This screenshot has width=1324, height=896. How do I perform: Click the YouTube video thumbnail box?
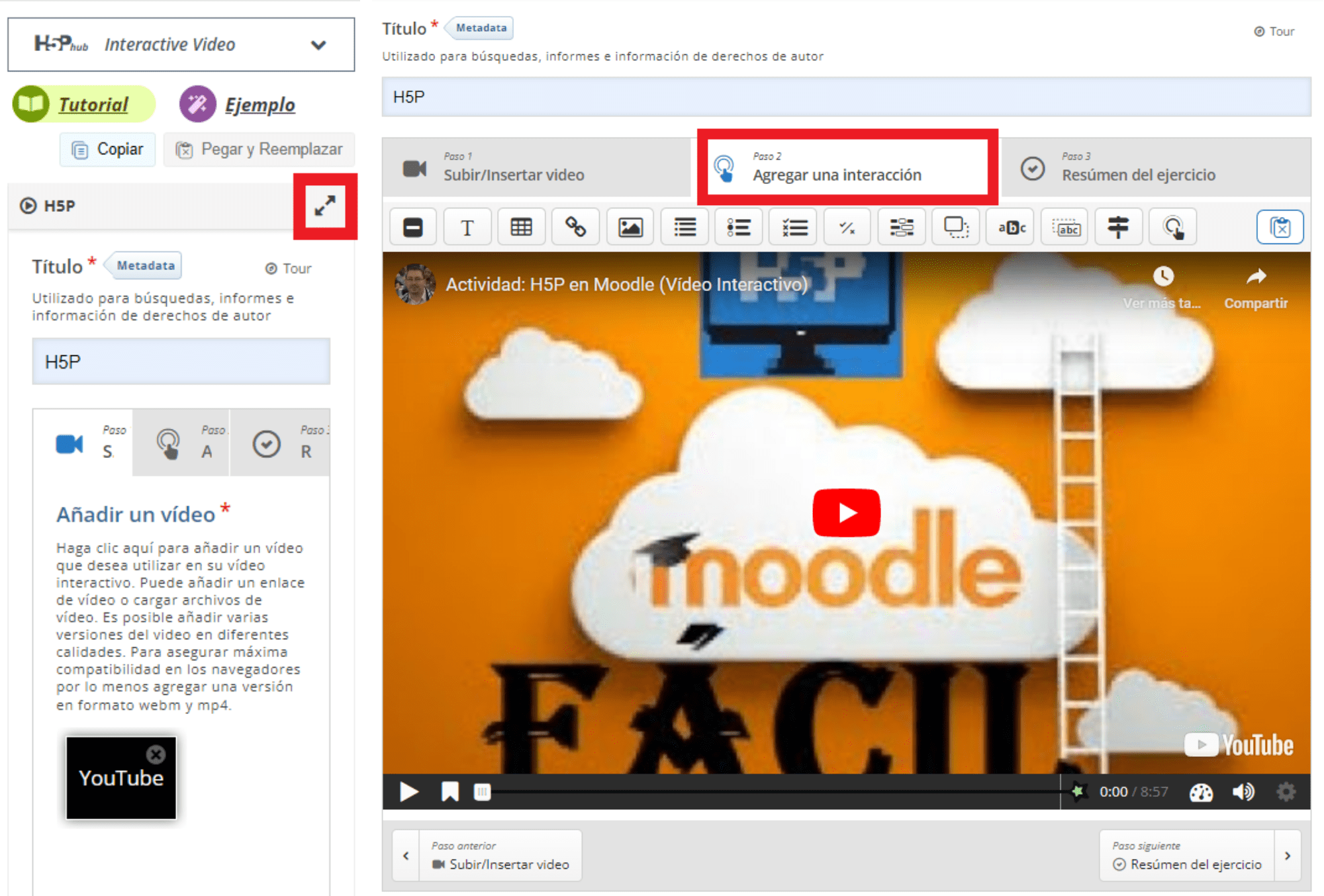coord(121,778)
